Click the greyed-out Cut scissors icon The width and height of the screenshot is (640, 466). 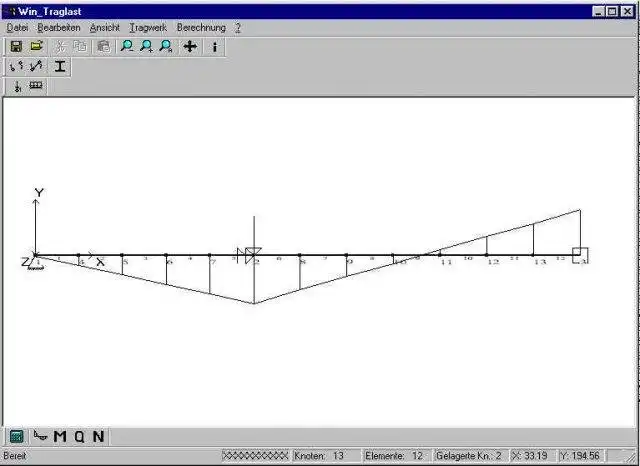click(x=60, y=47)
